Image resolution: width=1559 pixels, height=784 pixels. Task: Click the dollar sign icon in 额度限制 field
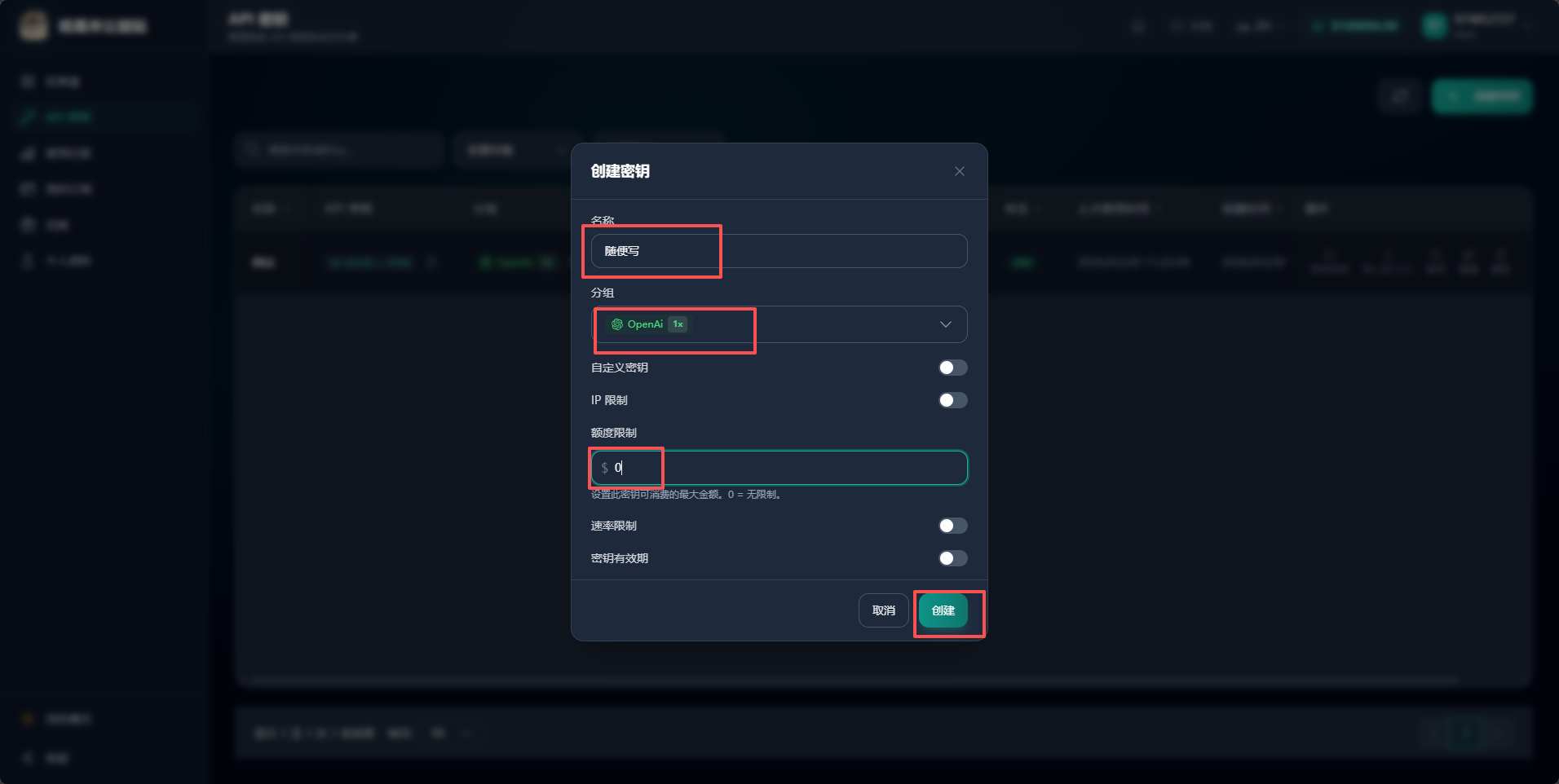604,468
